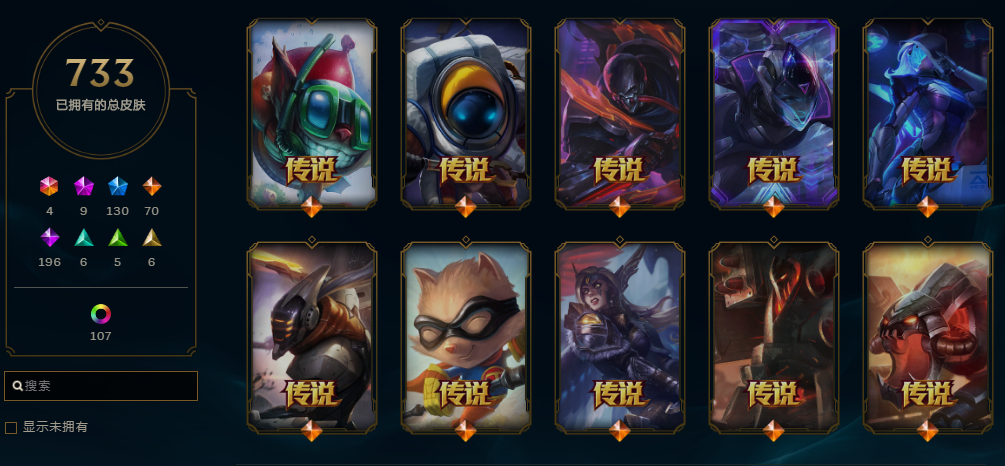Image resolution: width=1005 pixels, height=466 pixels.
Task: Toggle the 显示未拥有 checkbox
Action: [11, 428]
